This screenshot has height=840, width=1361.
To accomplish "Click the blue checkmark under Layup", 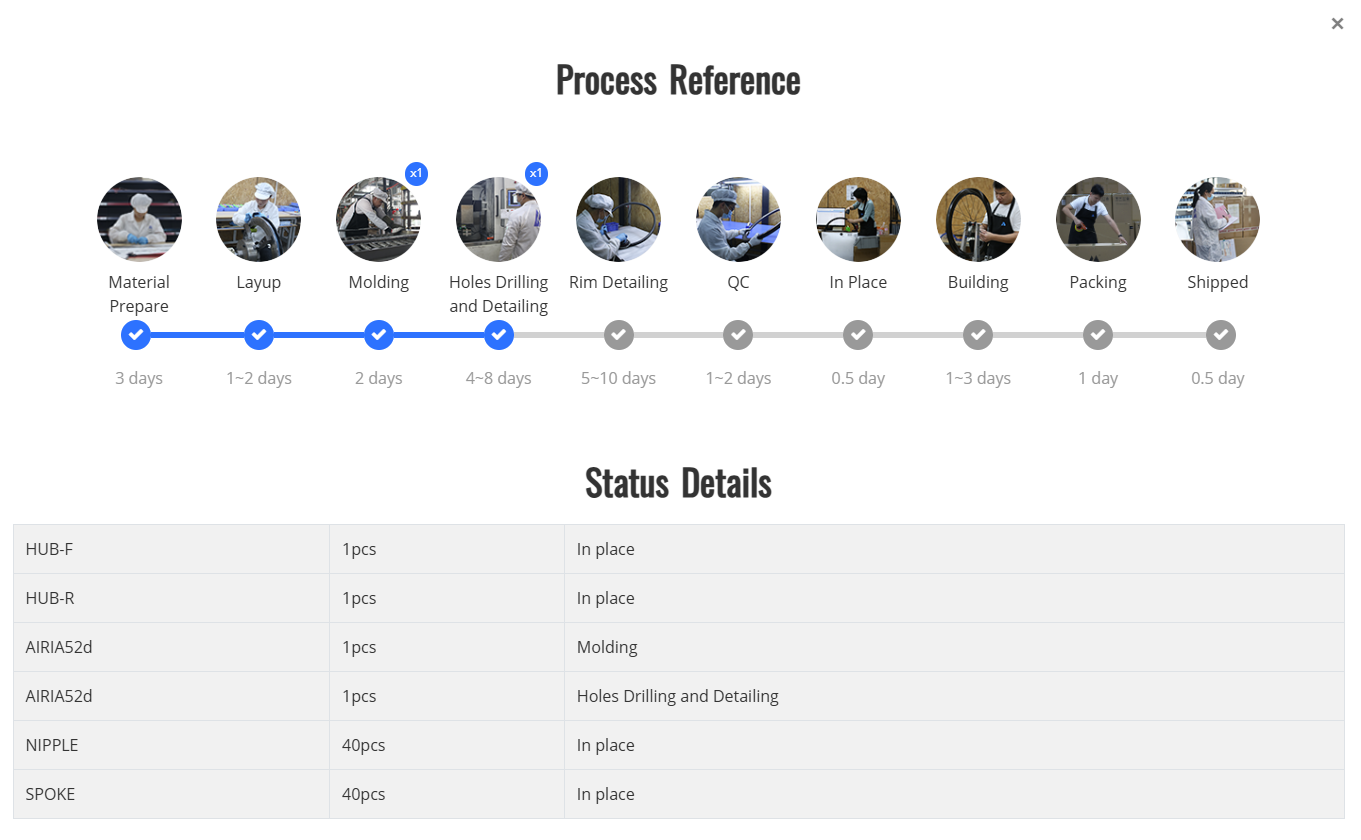I will click(259, 335).
